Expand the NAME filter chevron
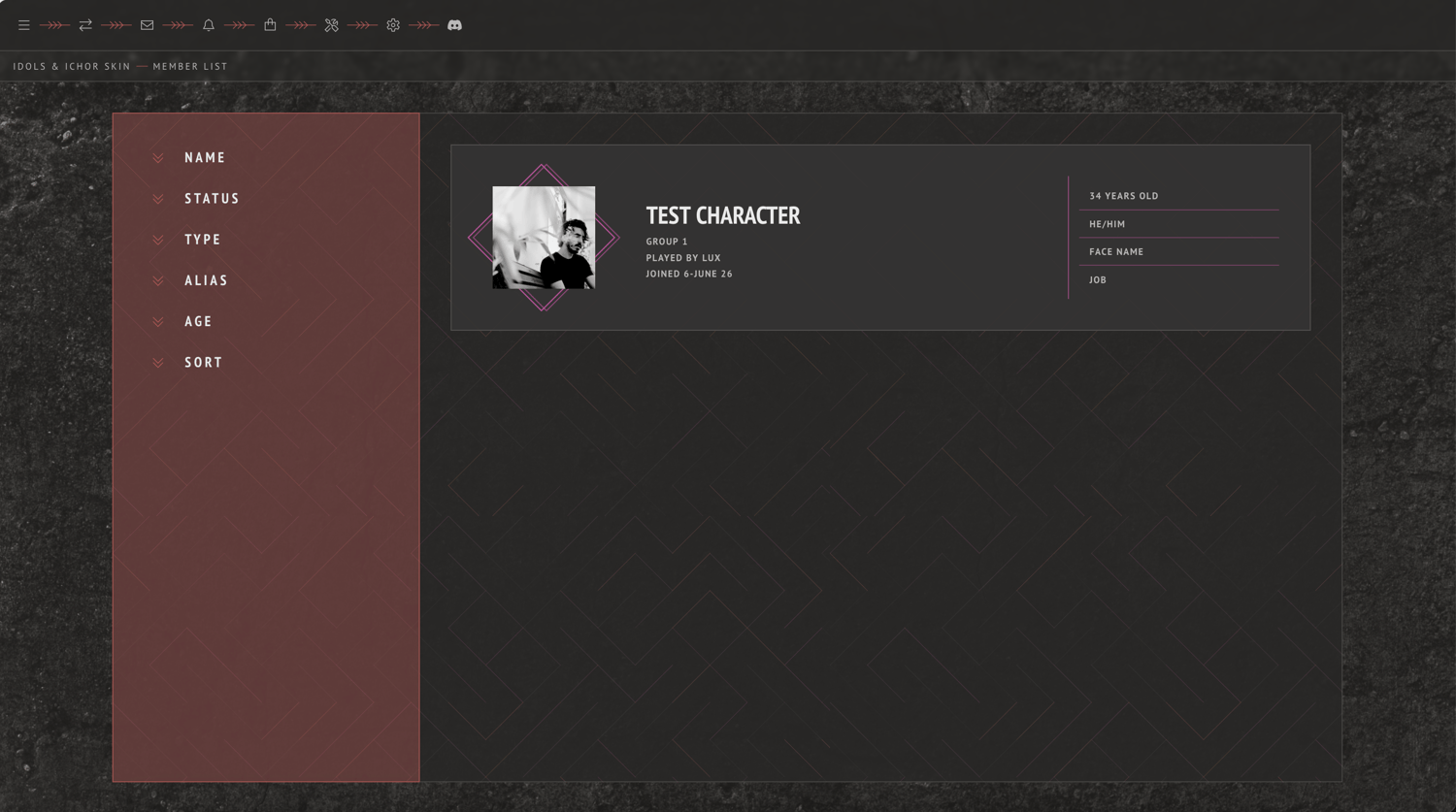 158,158
